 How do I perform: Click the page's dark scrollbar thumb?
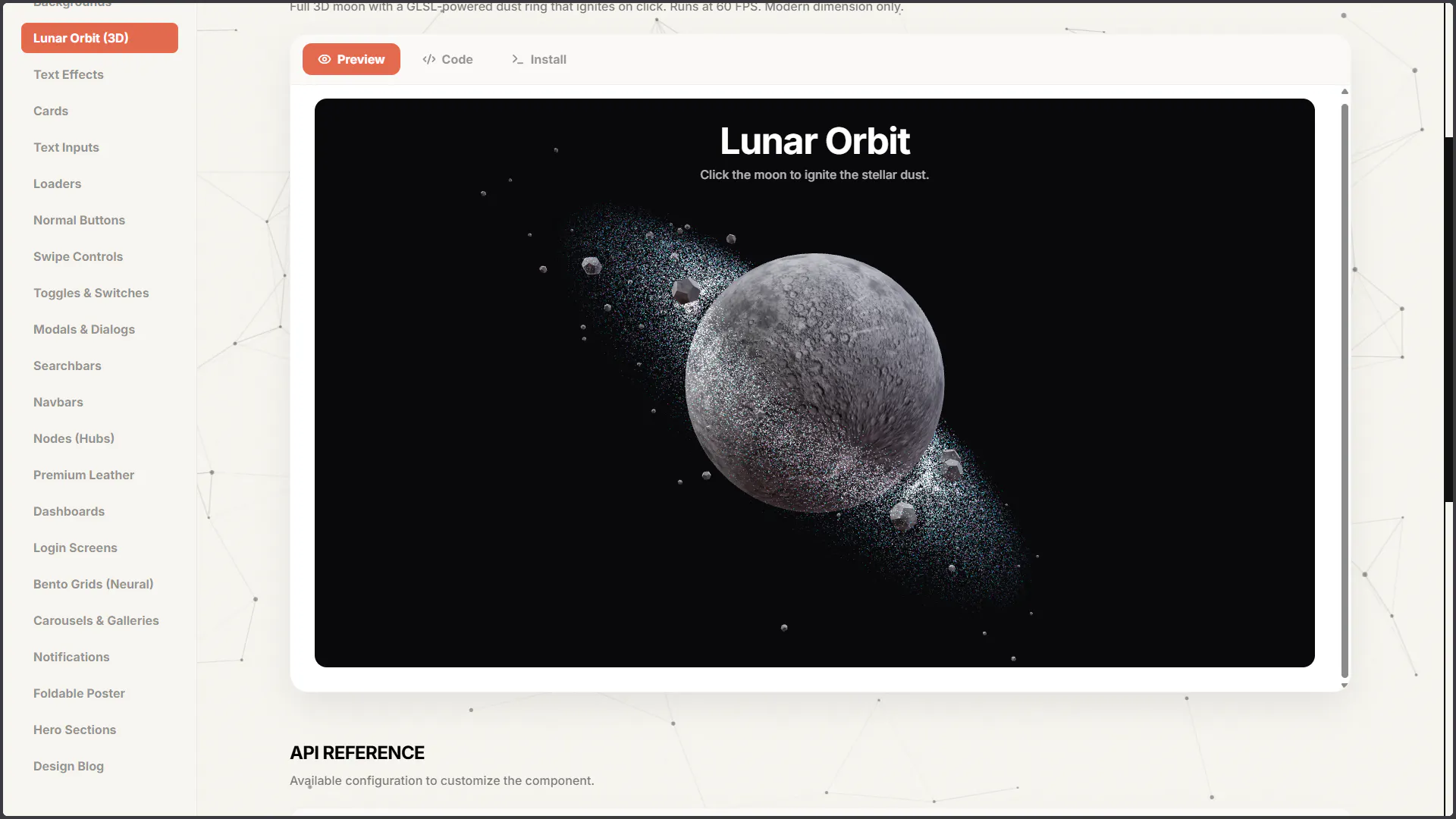pos(1449,318)
